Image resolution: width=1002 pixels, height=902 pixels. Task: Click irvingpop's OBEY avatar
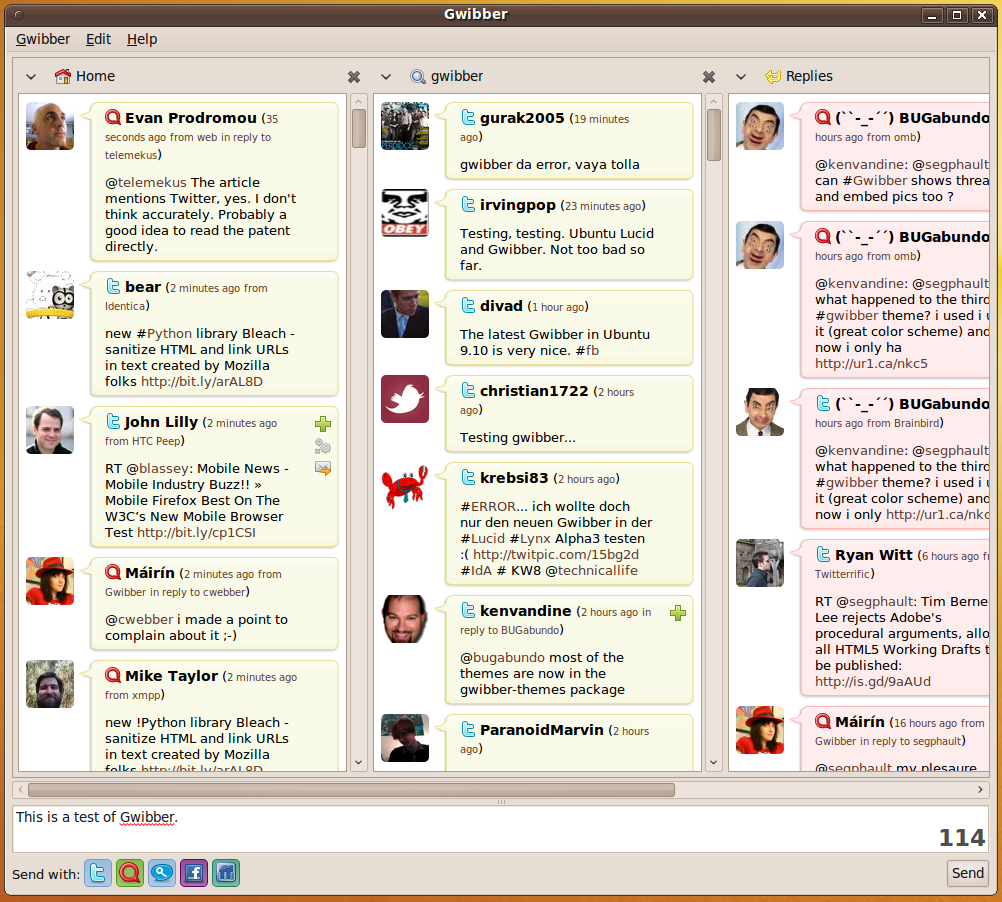pyautogui.click(x=405, y=213)
